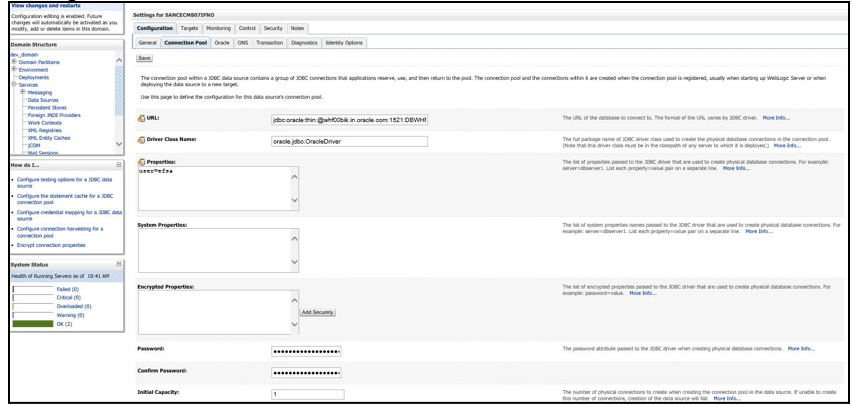Collapse the How do I panel
Image resolution: width=852 pixels, height=406 pixels.
[x=118, y=164]
